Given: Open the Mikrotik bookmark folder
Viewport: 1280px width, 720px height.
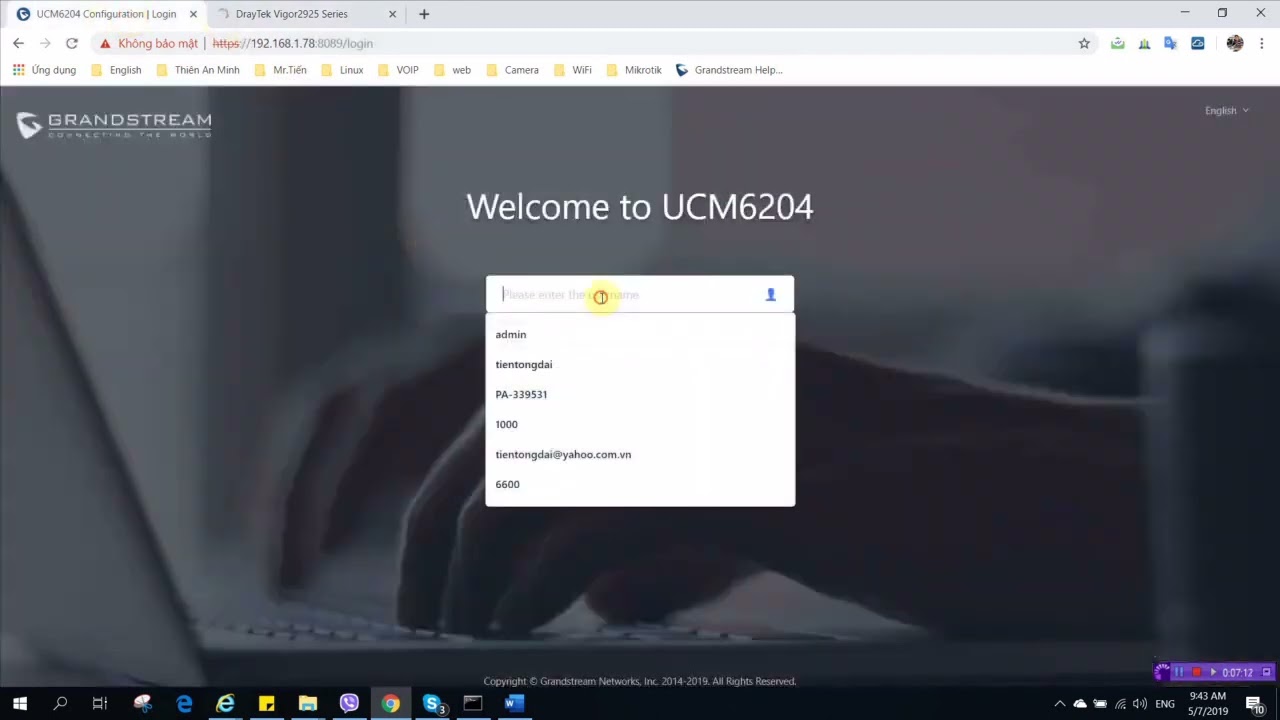Looking at the screenshot, I should pos(634,70).
